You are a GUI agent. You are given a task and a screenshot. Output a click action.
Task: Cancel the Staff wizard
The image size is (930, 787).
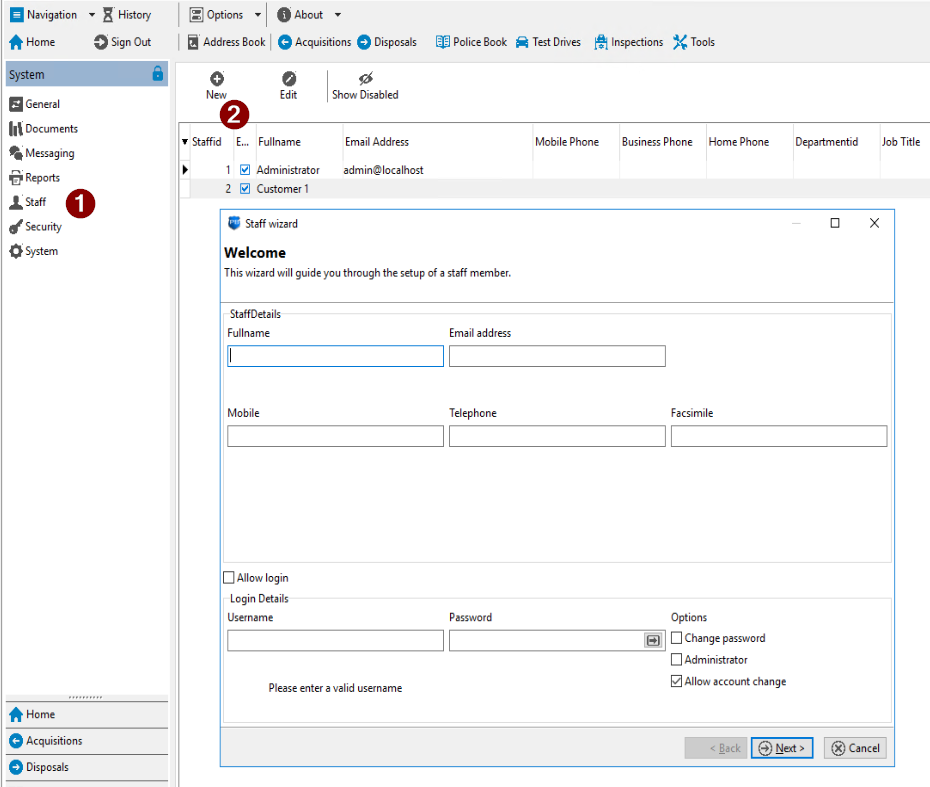pos(854,748)
